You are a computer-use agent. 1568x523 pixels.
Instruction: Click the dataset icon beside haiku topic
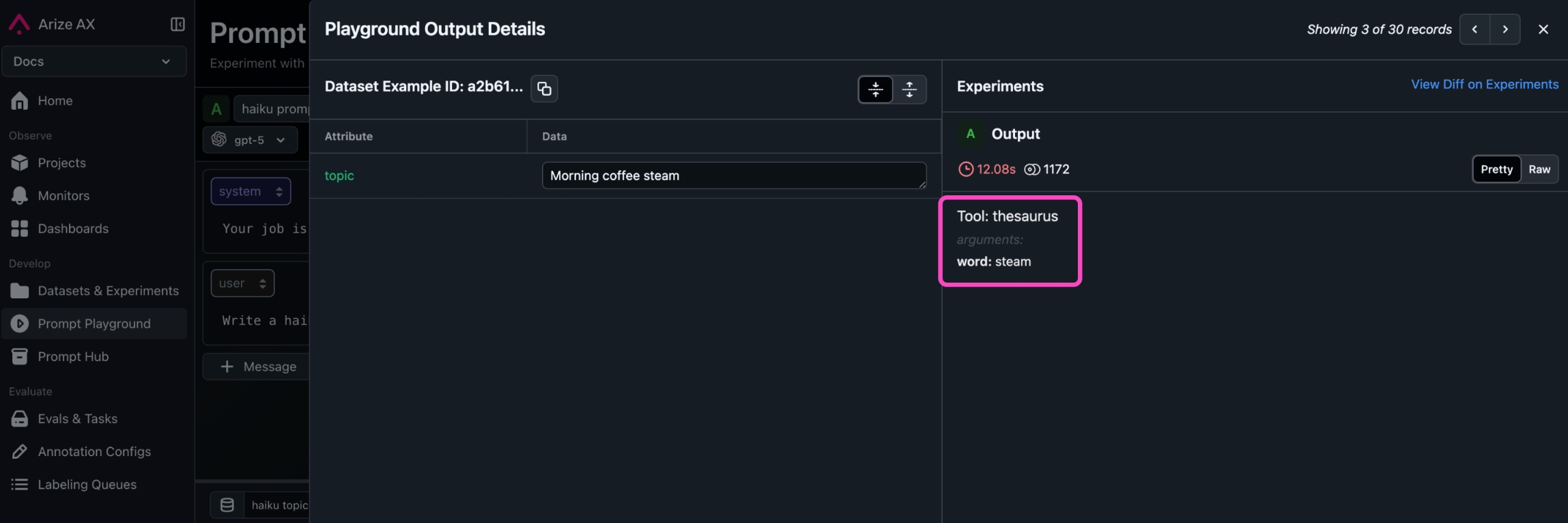tap(227, 505)
